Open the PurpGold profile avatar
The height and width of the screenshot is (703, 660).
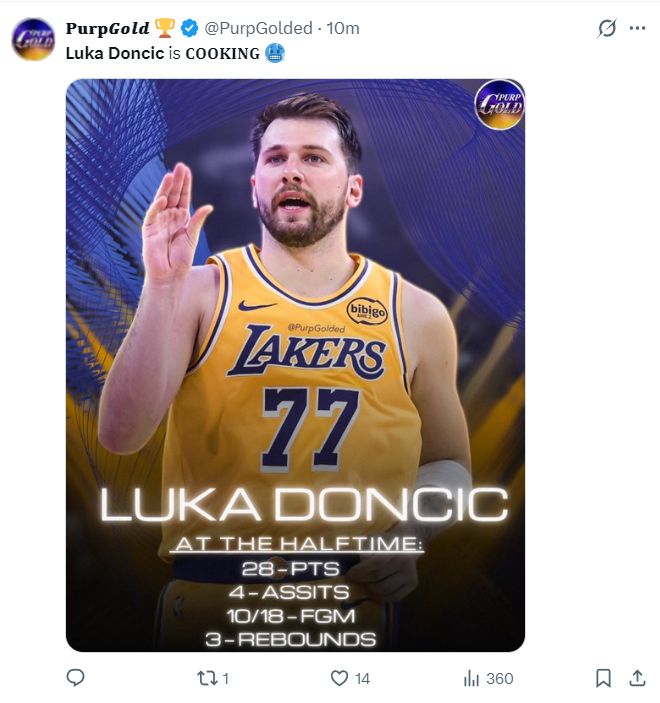coord(33,39)
